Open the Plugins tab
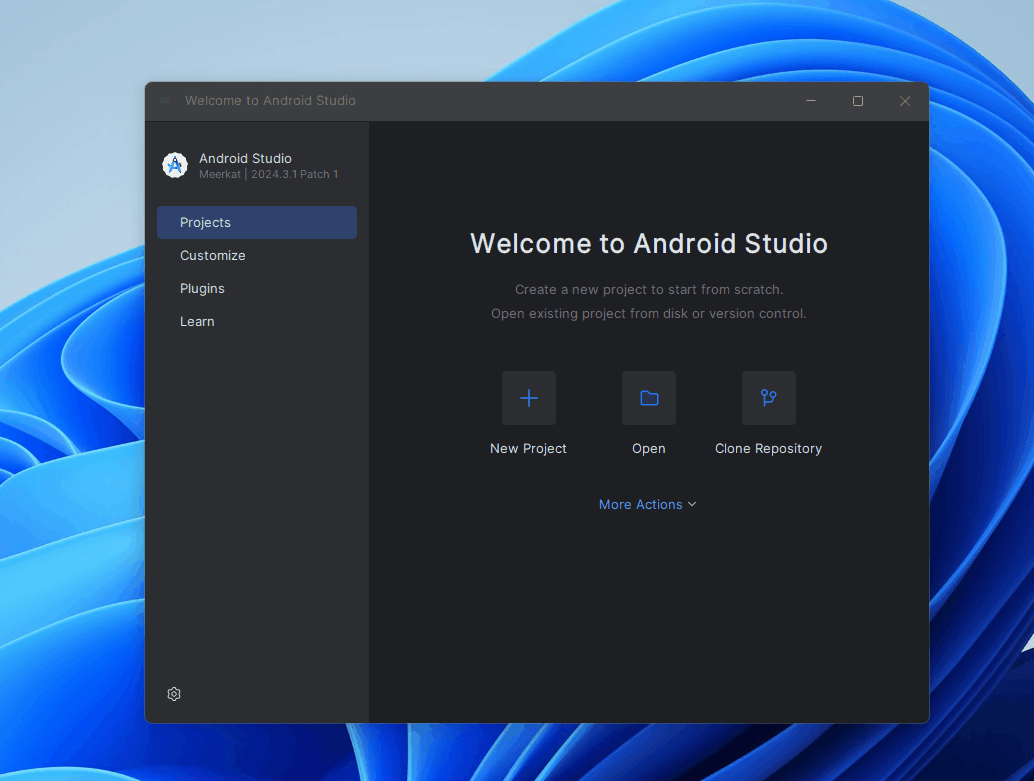This screenshot has width=1034, height=781. tap(257, 288)
